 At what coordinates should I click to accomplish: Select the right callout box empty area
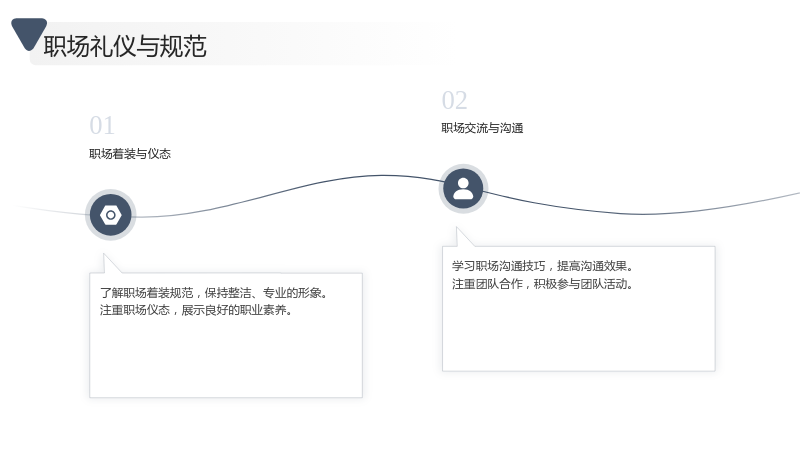click(579, 331)
